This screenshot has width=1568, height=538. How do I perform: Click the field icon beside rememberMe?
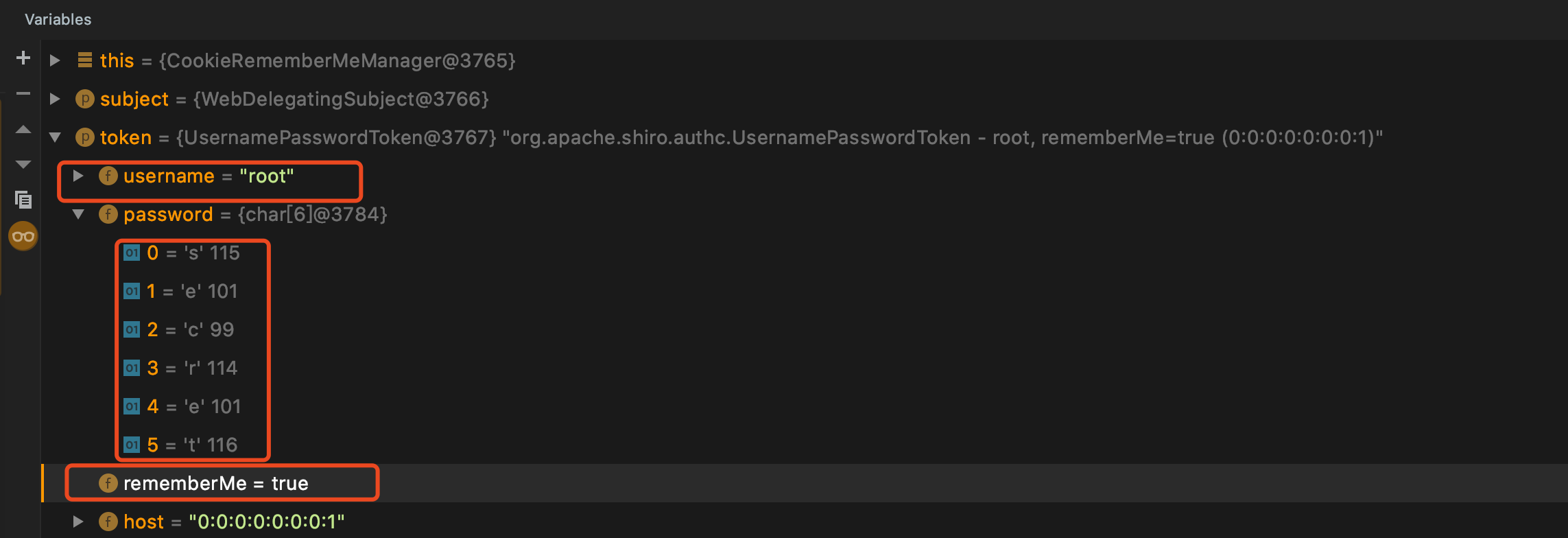pyautogui.click(x=108, y=483)
